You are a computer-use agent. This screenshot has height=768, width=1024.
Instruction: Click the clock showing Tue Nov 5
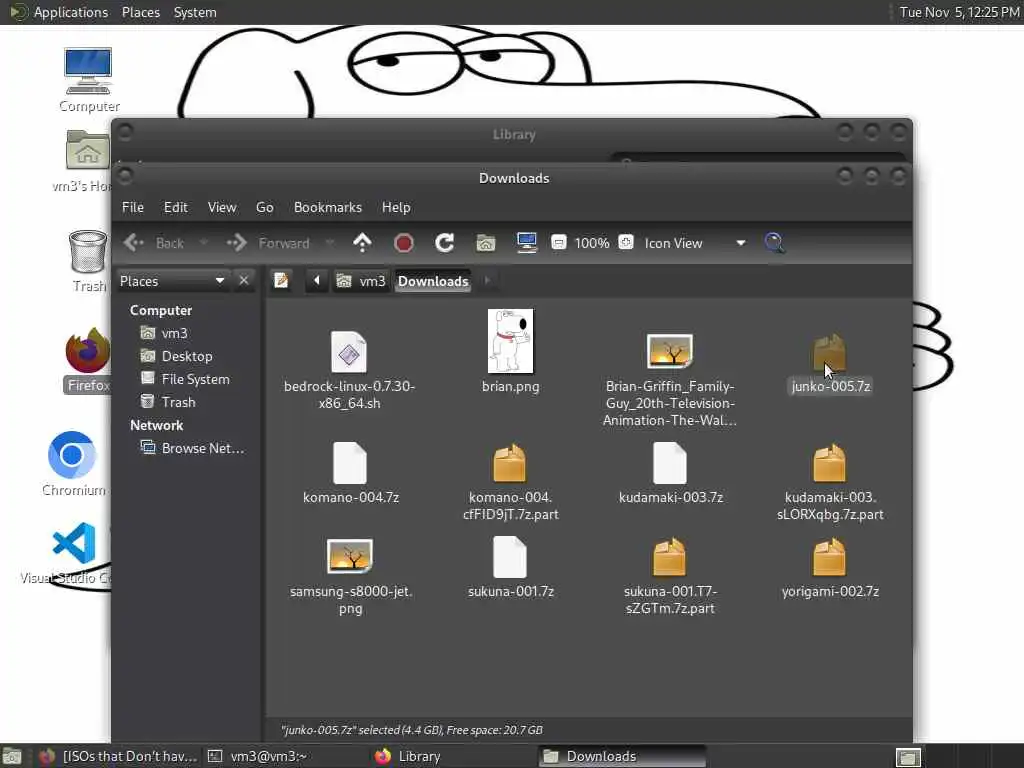point(959,12)
